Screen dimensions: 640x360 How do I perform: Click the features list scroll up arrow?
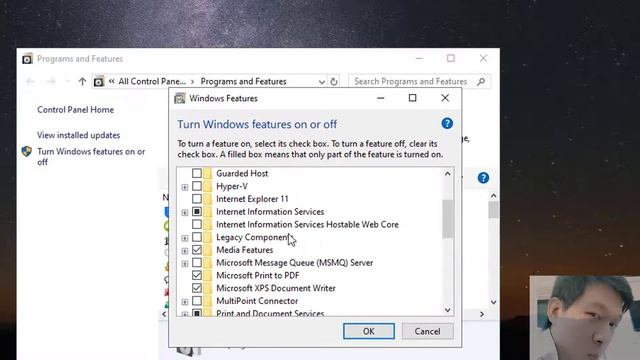click(x=448, y=174)
